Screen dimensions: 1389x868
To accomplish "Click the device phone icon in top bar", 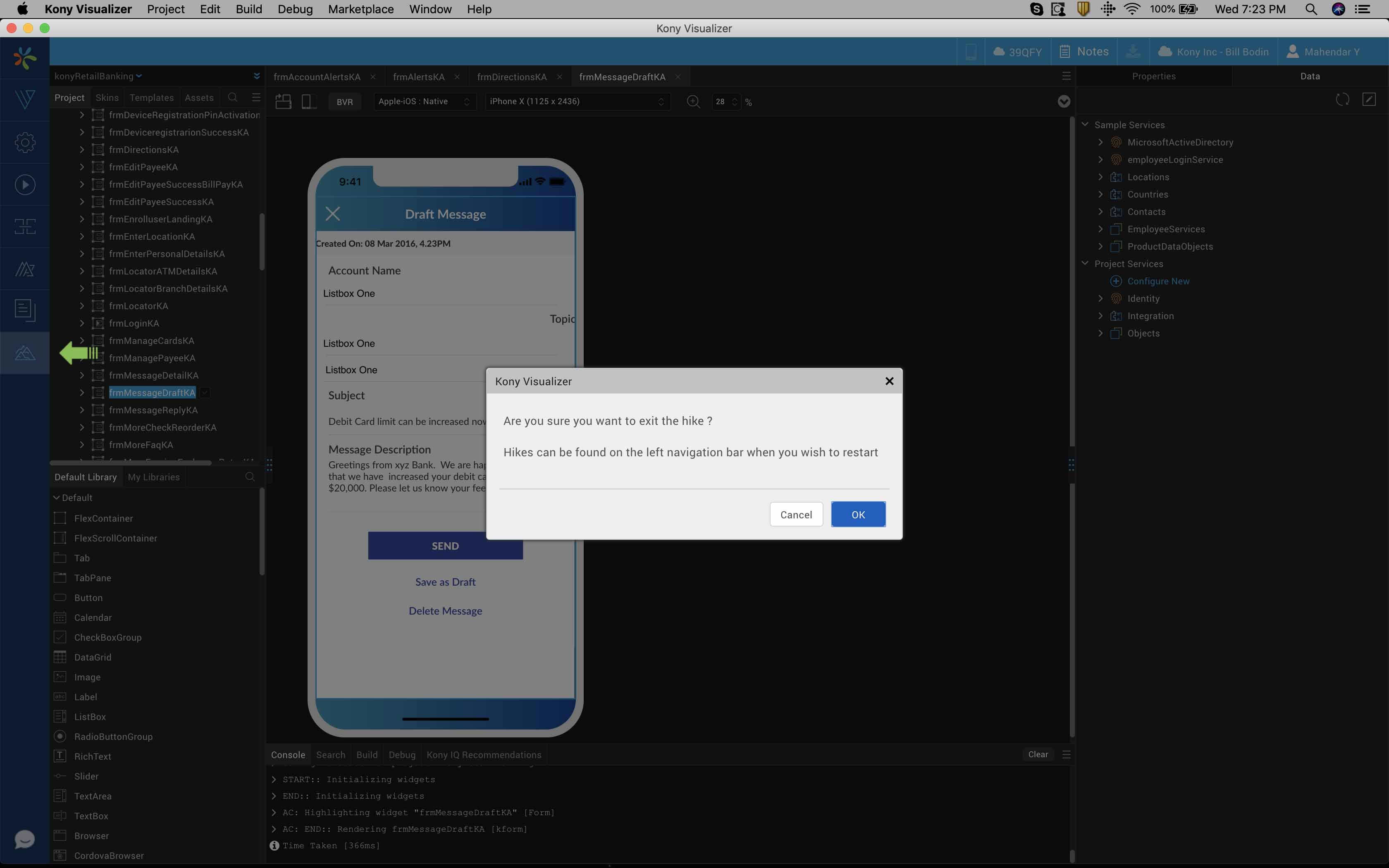I will (x=971, y=52).
